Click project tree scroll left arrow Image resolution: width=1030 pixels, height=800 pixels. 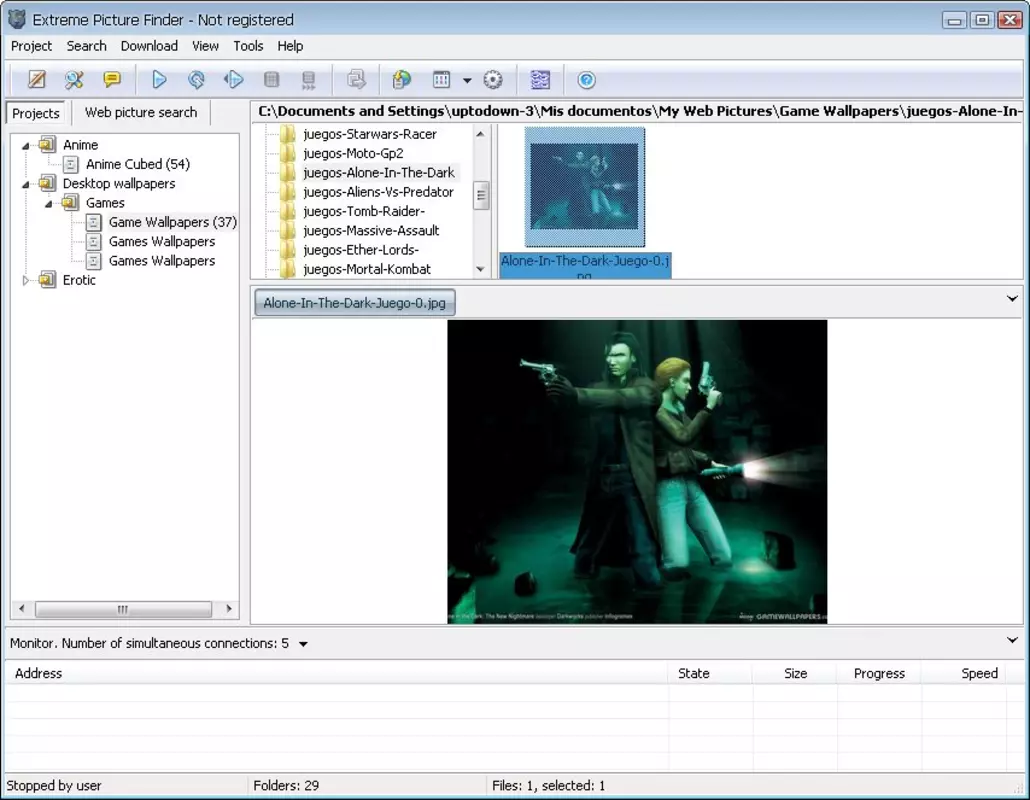tap(22, 609)
